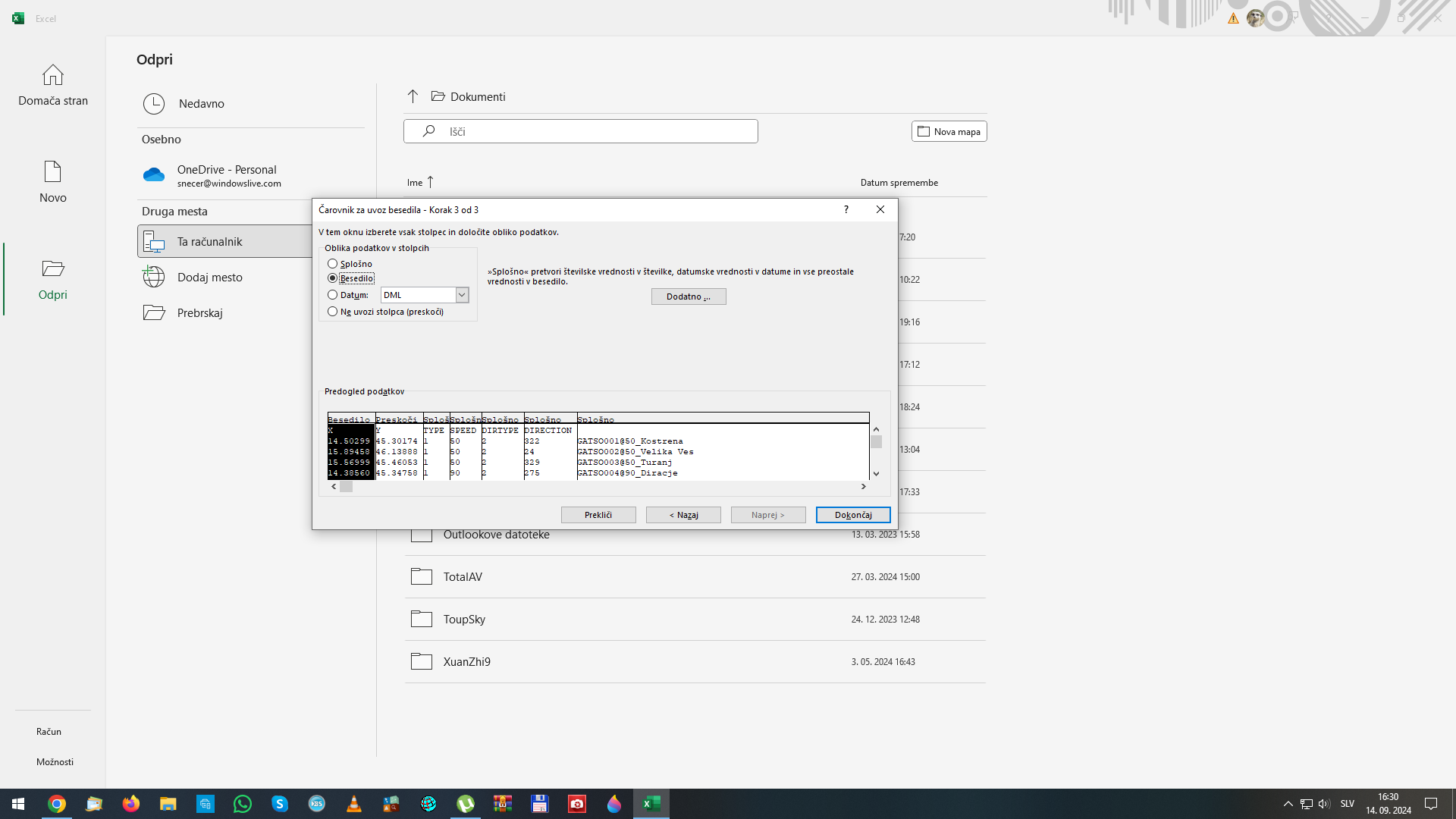Select Ta računalnik location

(224, 241)
